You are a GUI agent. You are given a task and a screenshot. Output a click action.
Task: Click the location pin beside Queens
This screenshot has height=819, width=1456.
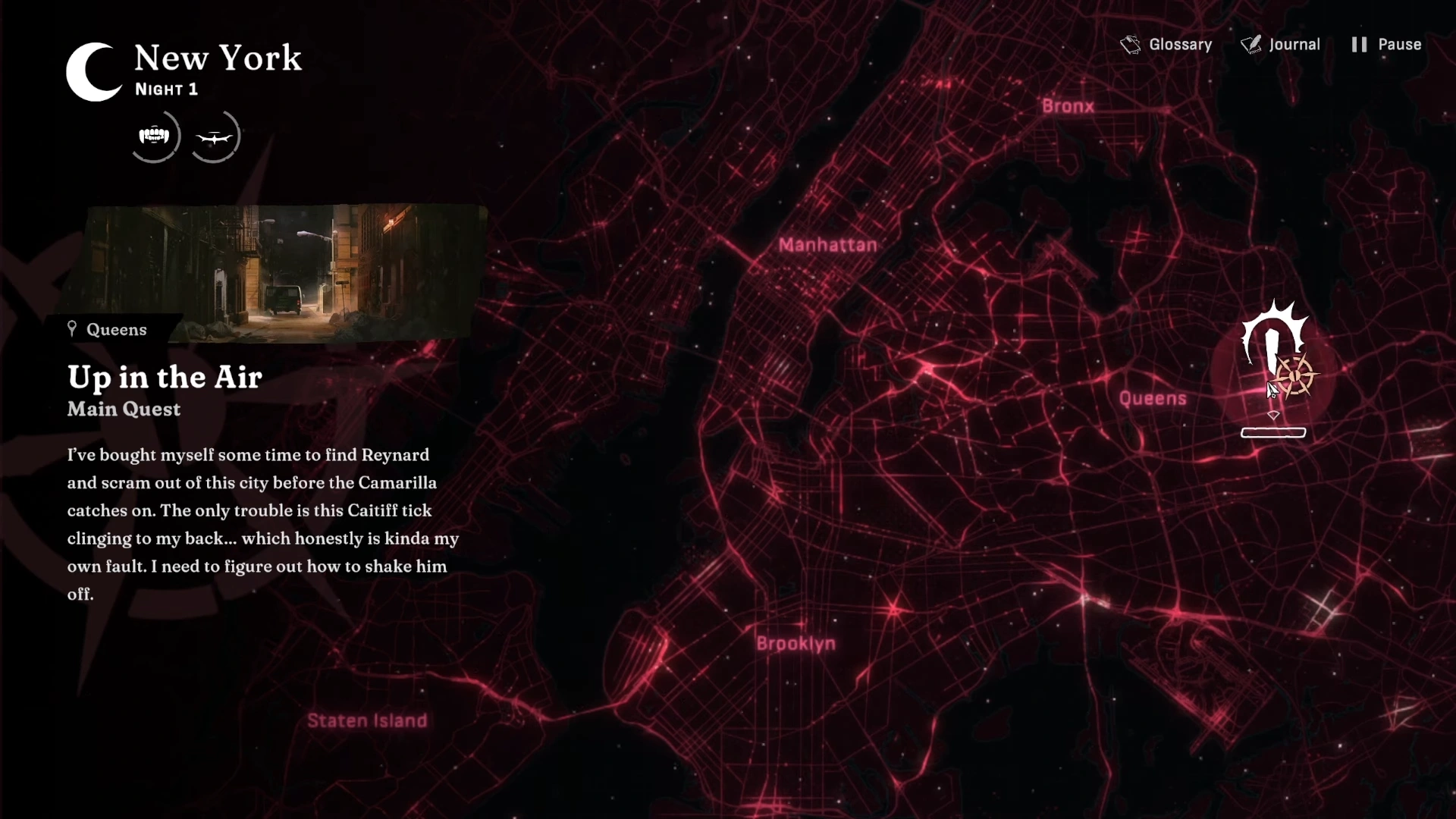[72, 328]
